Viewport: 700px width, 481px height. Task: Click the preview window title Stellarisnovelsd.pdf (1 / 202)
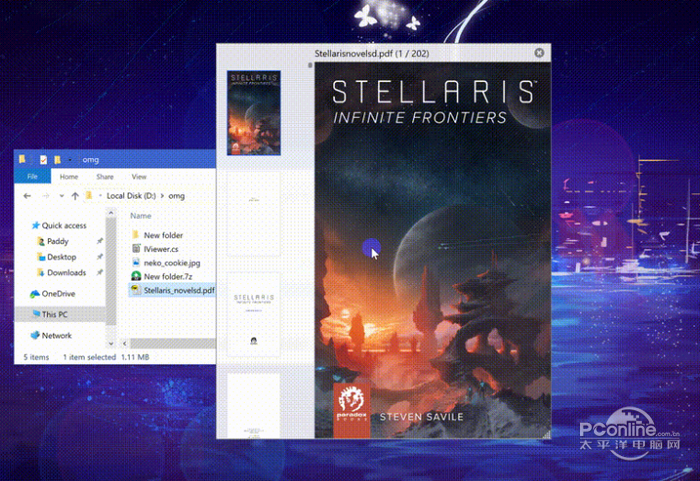click(371, 54)
